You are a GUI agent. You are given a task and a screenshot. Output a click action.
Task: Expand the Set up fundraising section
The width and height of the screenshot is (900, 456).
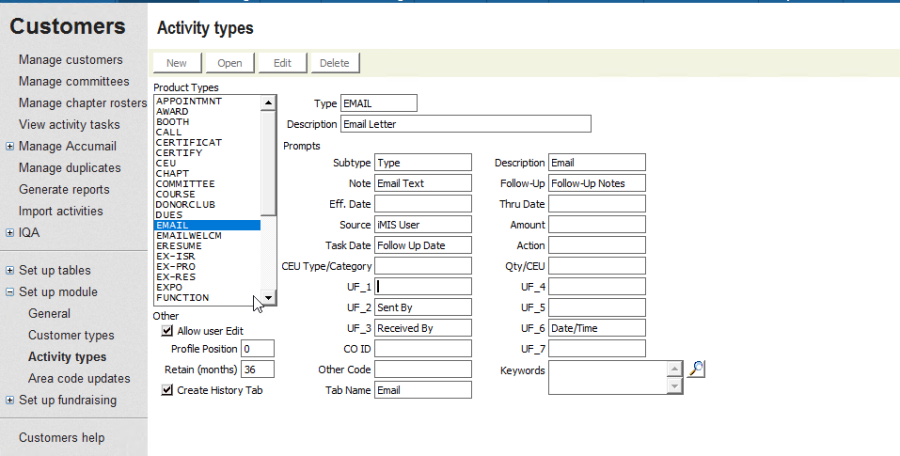pyautogui.click(x=9, y=400)
